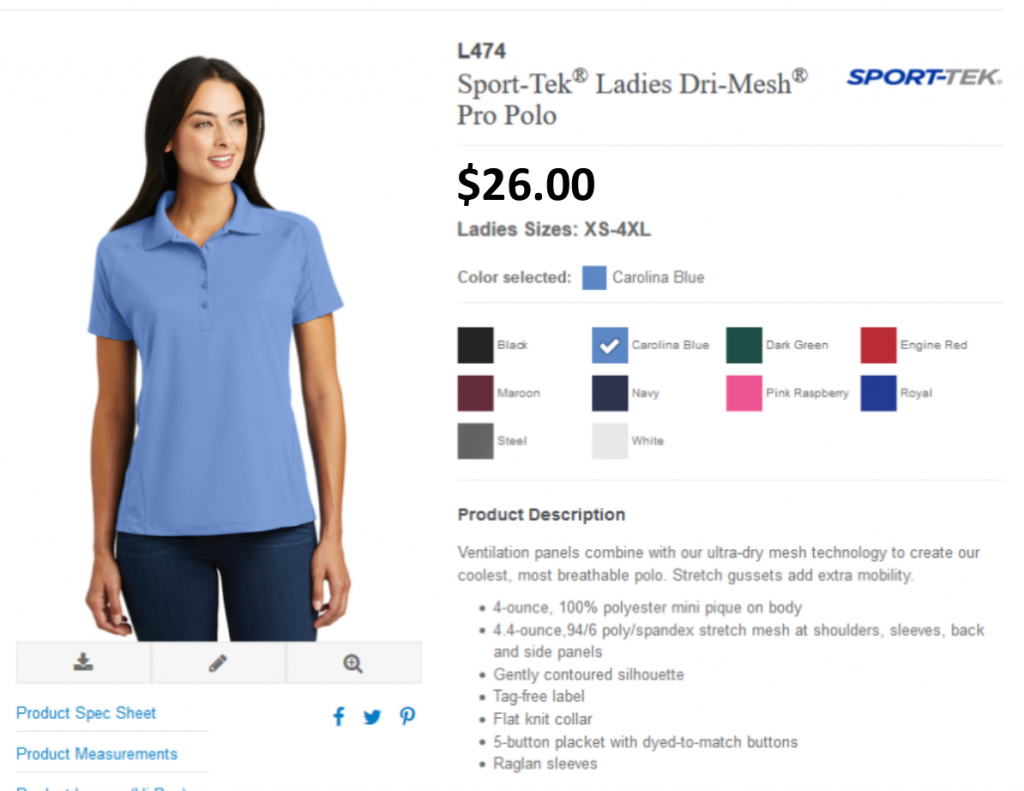Share product on Twitter
Image resolution: width=1024 pixels, height=791 pixels.
[372, 717]
